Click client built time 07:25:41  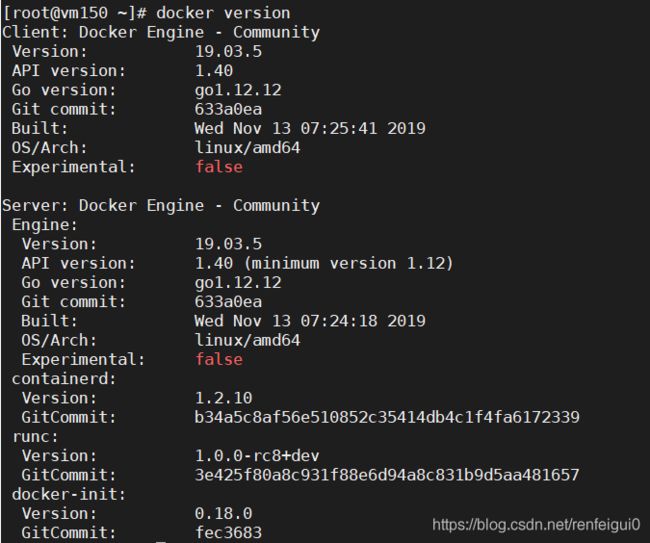(339, 128)
